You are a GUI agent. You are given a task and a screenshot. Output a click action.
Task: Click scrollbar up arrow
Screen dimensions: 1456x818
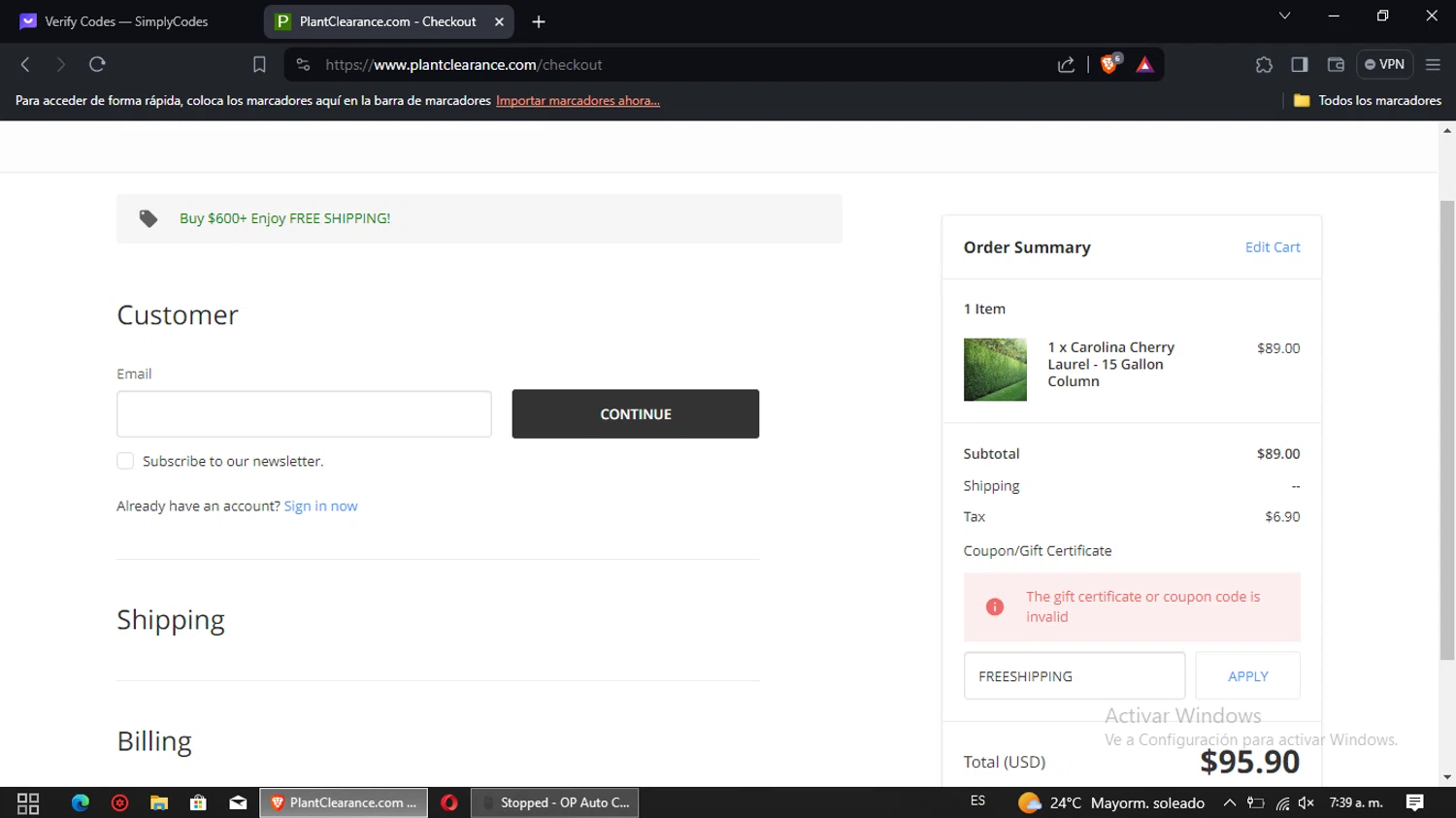[x=1447, y=130]
